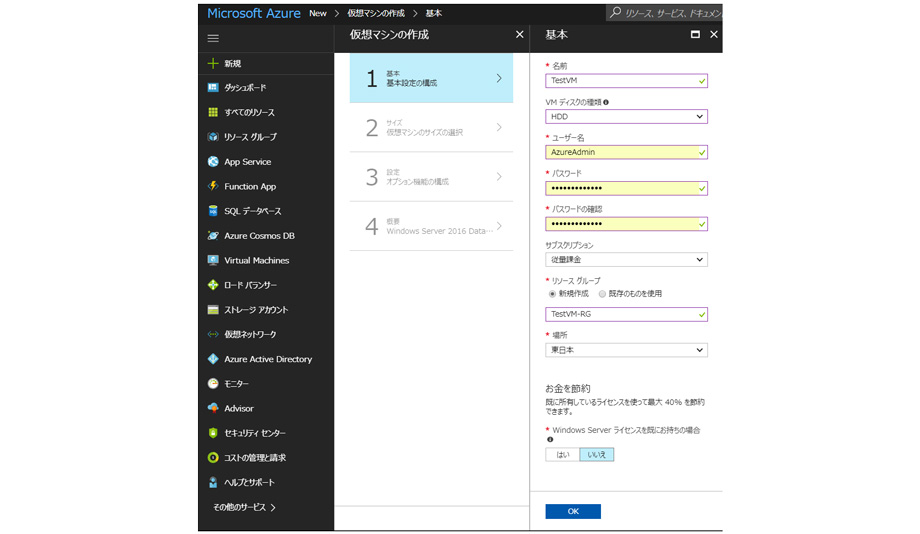The image size is (920, 534).
Task: Open the ダッシュボード dashboard icon
Action: pos(213,88)
